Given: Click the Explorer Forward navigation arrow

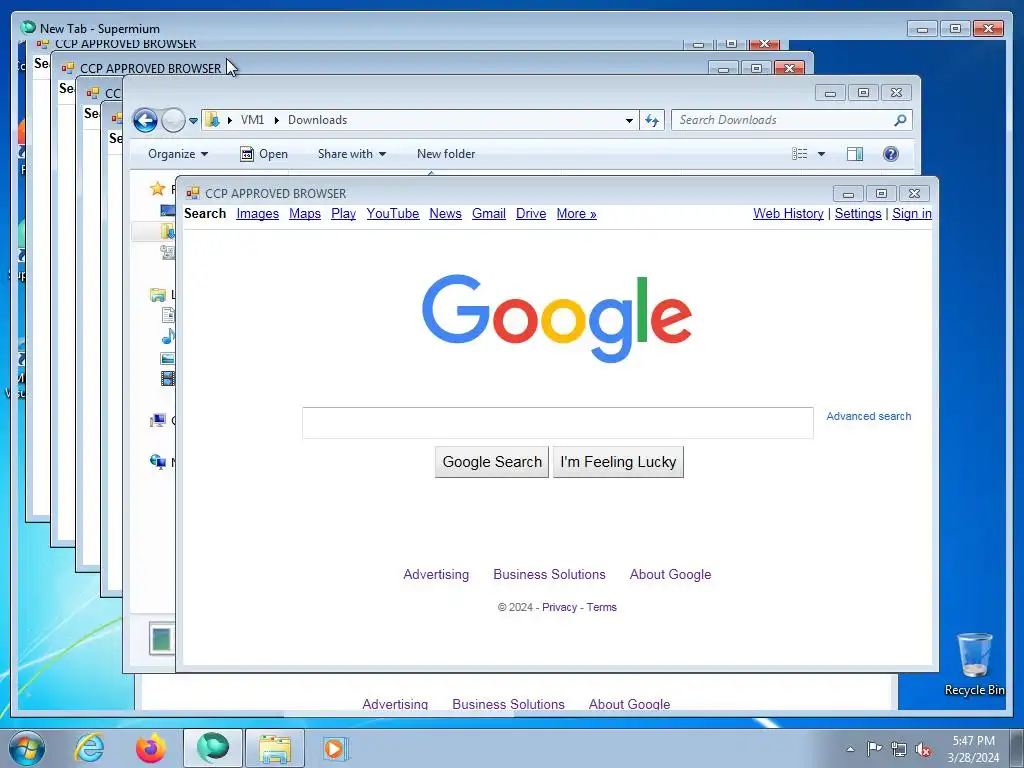Looking at the screenshot, I should [x=173, y=120].
